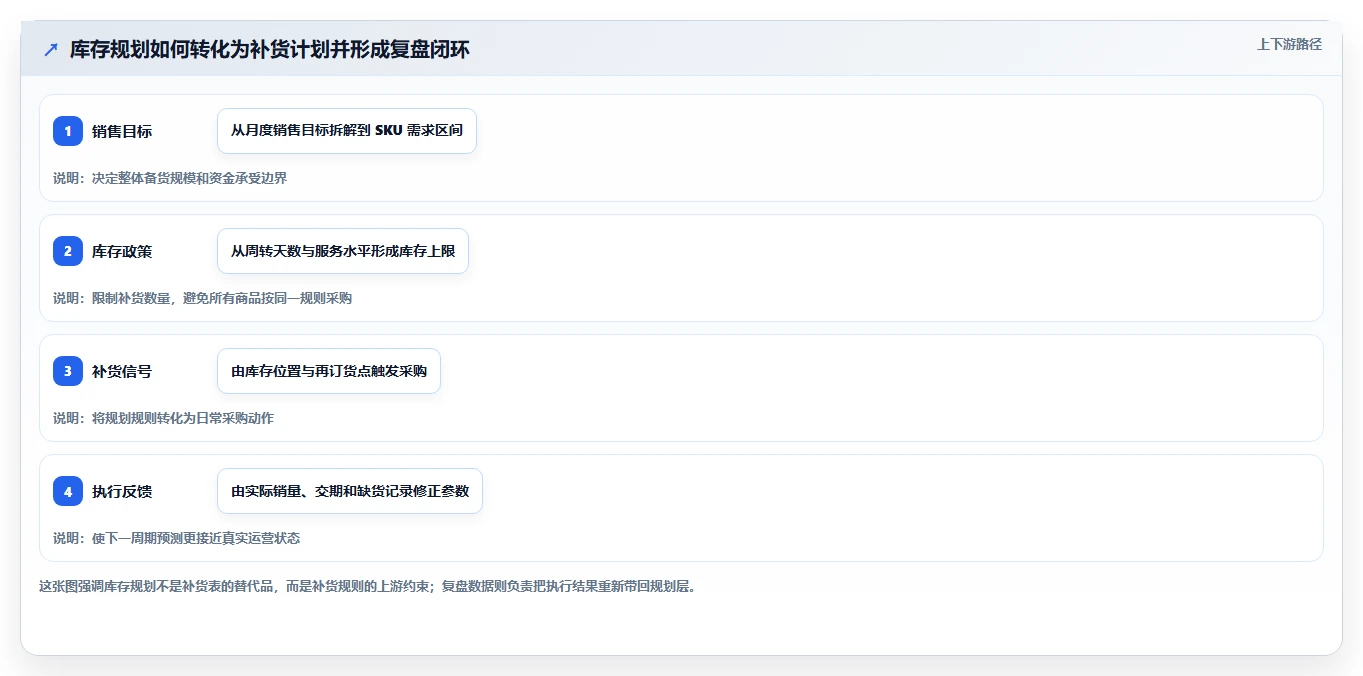Select the 库存政策 step label
This screenshot has width=1363, height=676.
(122, 251)
